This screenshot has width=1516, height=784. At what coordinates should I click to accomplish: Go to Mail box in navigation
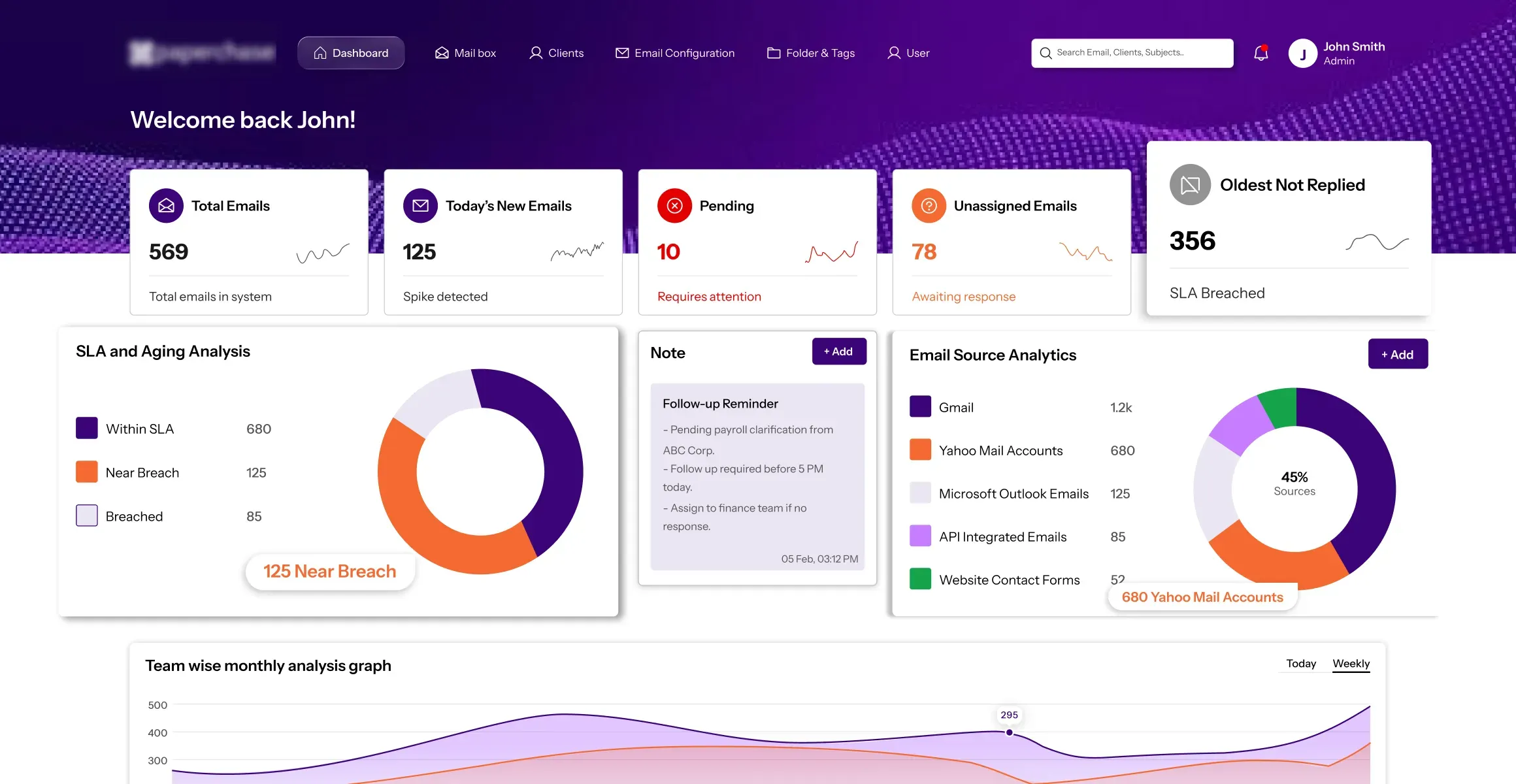[465, 53]
